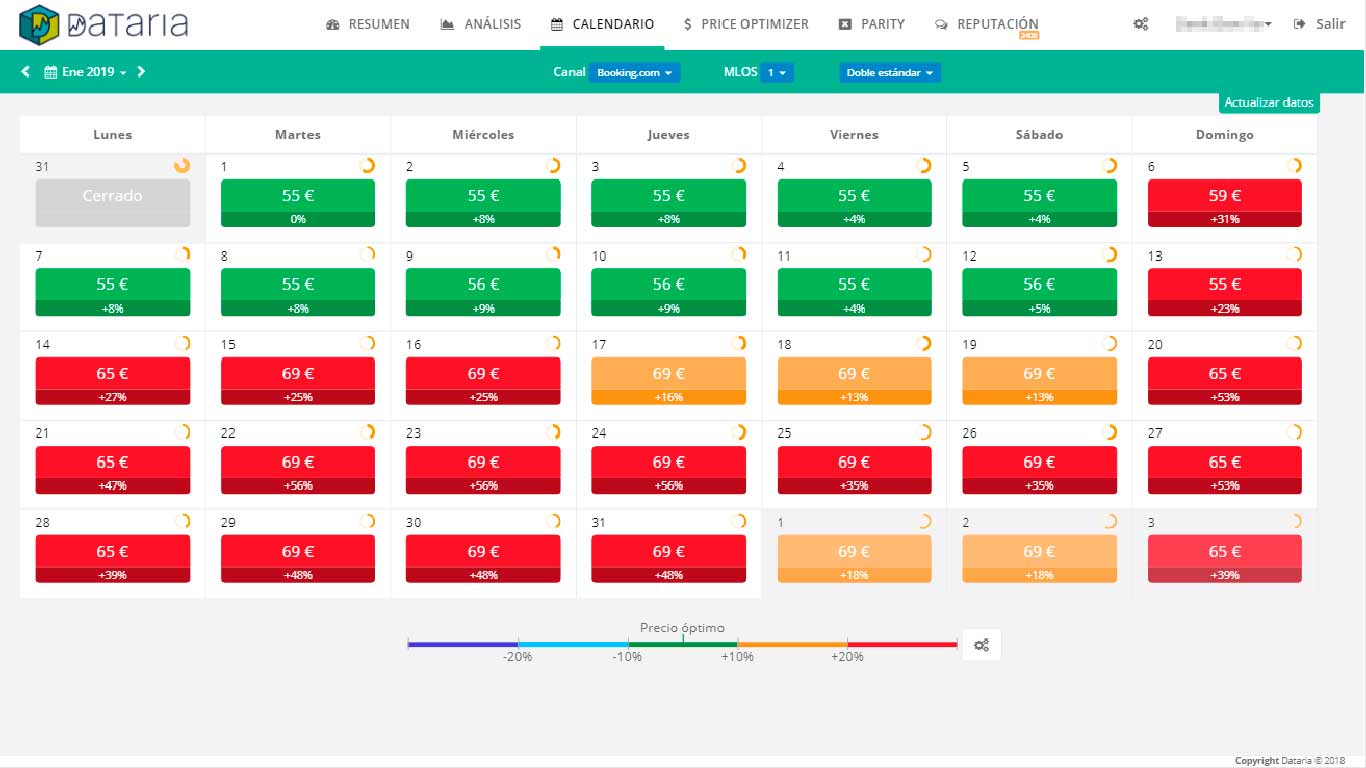Select the 55 € price on January 1
Image resolution: width=1366 pixels, height=768 pixels.
pyautogui.click(x=297, y=196)
